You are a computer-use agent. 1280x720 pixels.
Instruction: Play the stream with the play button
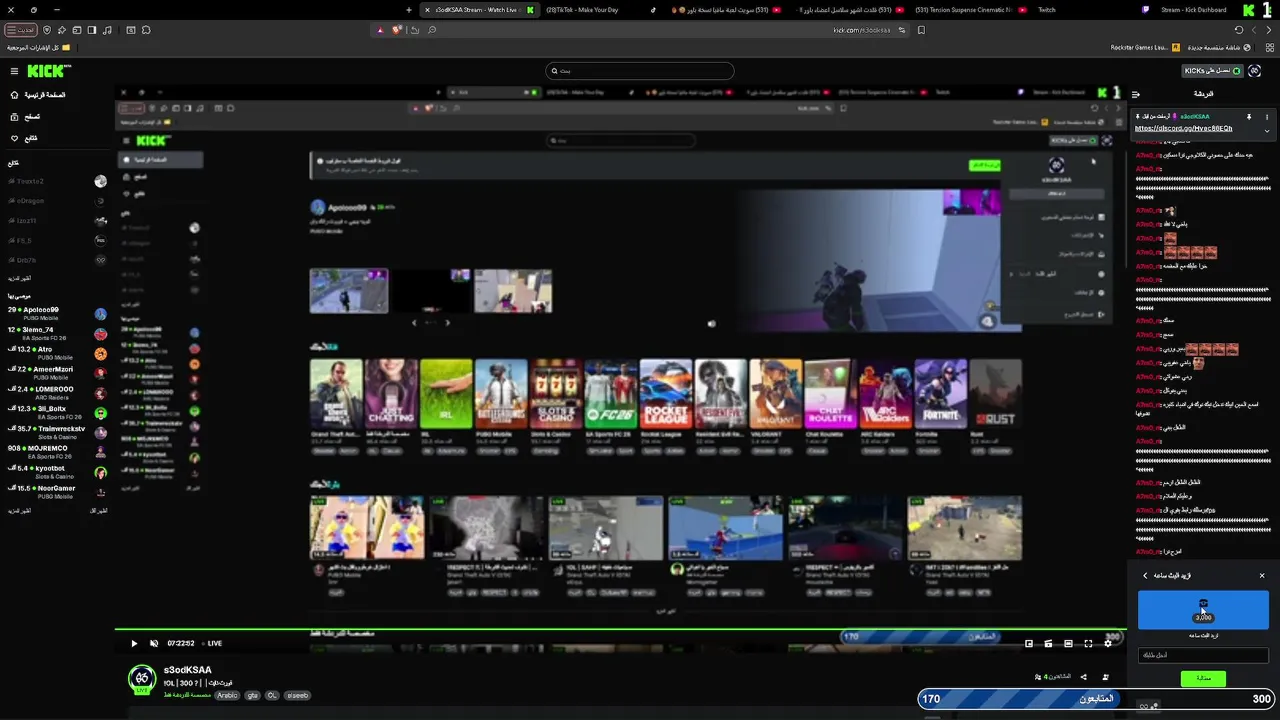(134, 643)
